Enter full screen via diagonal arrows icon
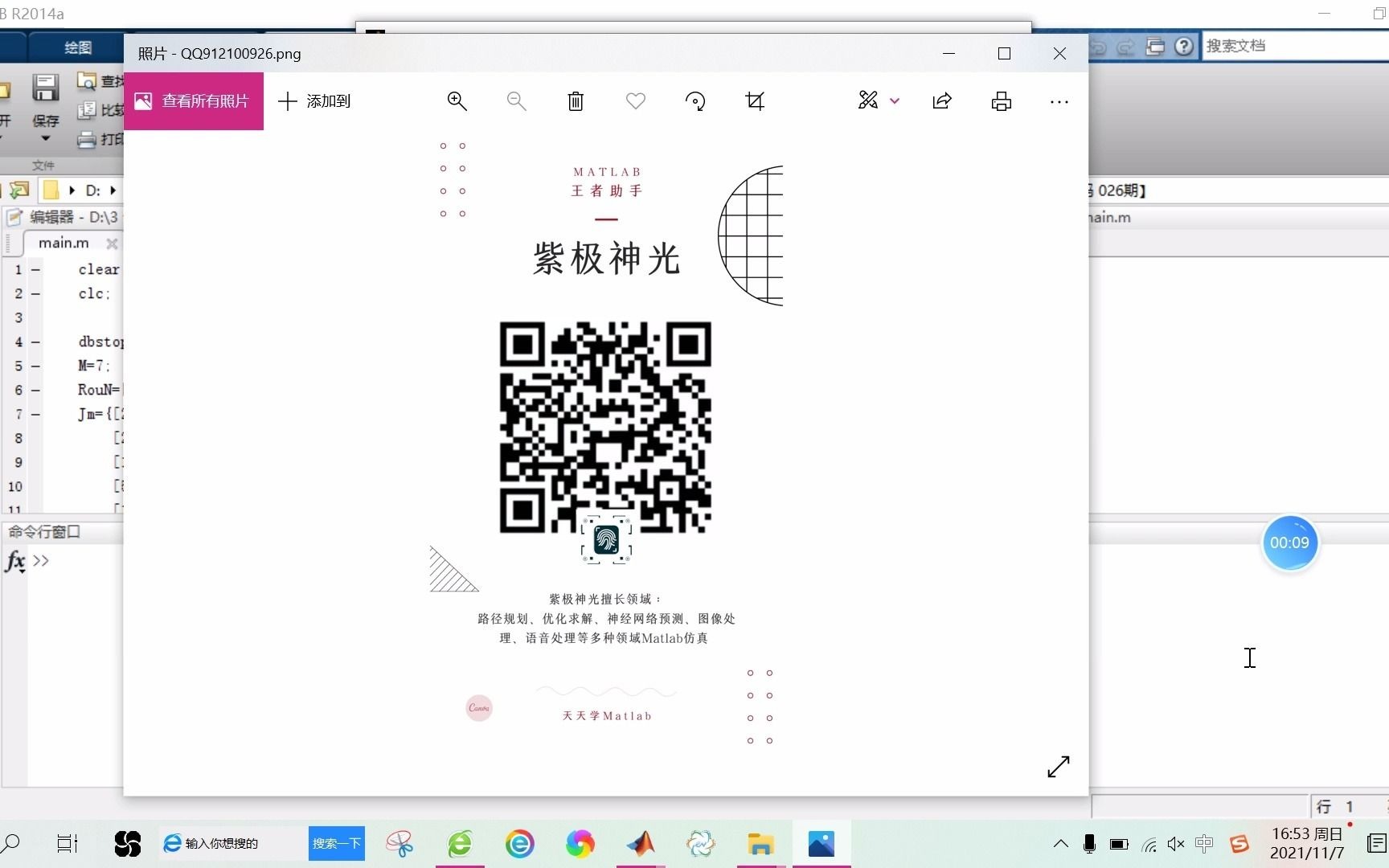The height and width of the screenshot is (868, 1389). 1059,767
